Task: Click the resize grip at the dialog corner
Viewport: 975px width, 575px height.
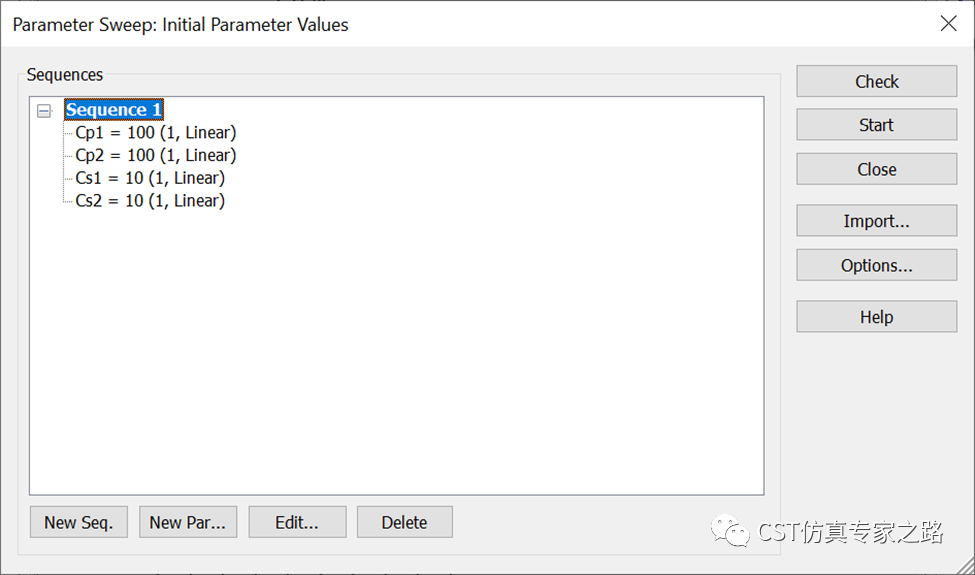Action: coord(966,566)
